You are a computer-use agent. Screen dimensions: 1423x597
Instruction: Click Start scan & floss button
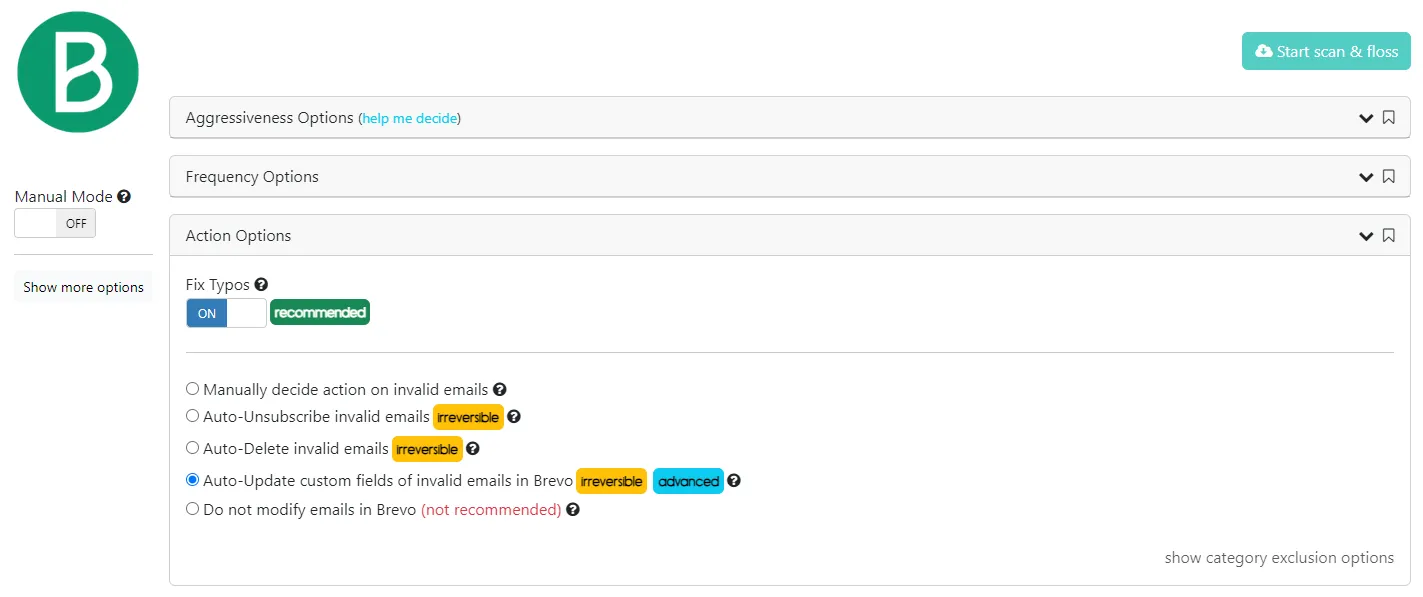(x=1326, y=51)
